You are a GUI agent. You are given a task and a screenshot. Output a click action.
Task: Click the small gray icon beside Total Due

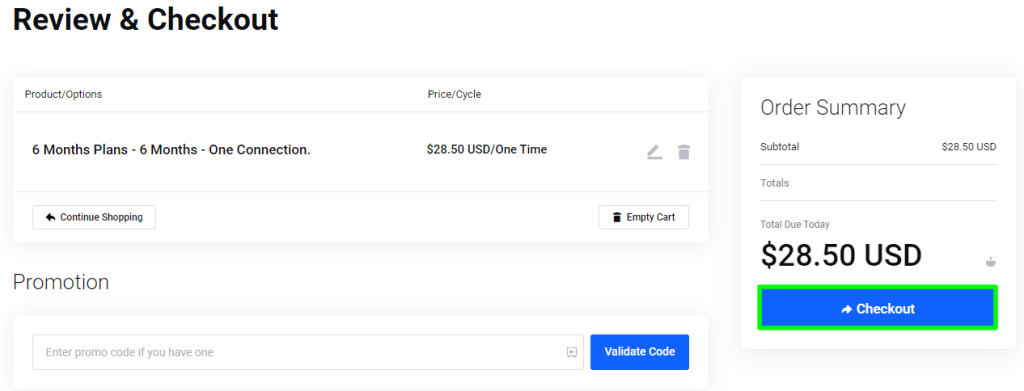click(x=991, y=262)
